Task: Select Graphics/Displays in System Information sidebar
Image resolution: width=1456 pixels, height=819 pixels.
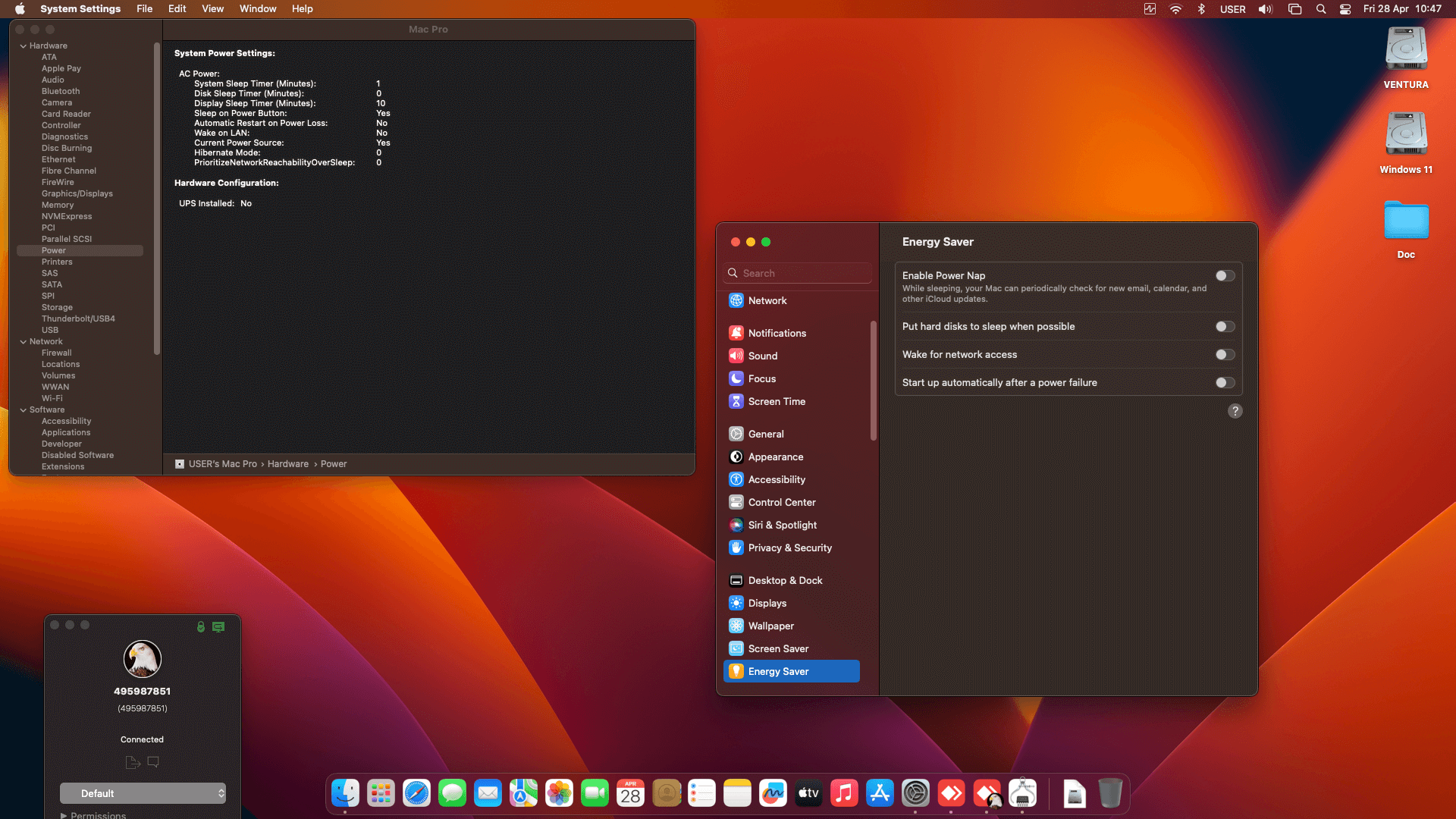Action: point(77,194)
